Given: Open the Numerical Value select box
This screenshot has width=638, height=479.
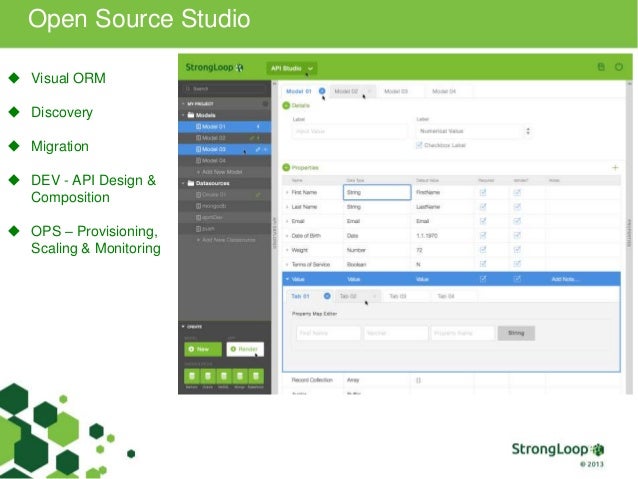Looking at the screenshot, I should [x=475, y=131].
